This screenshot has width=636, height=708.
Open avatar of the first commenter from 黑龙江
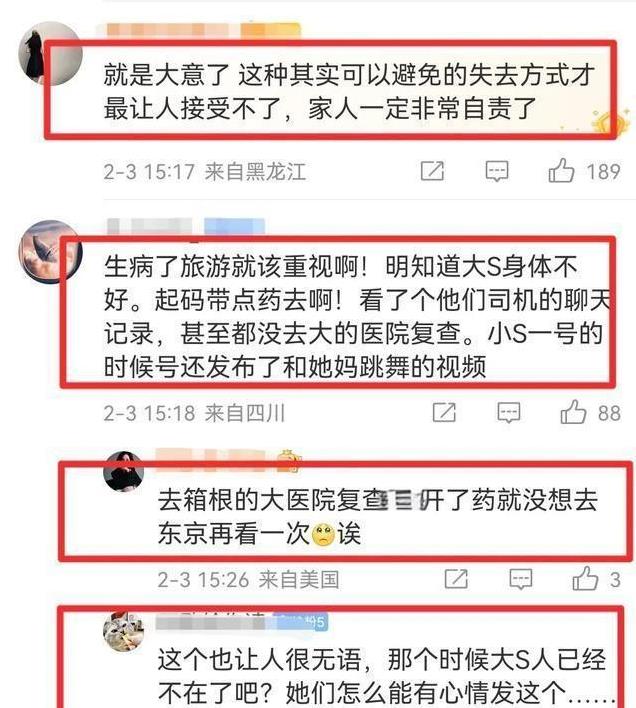tap(50, 53)
